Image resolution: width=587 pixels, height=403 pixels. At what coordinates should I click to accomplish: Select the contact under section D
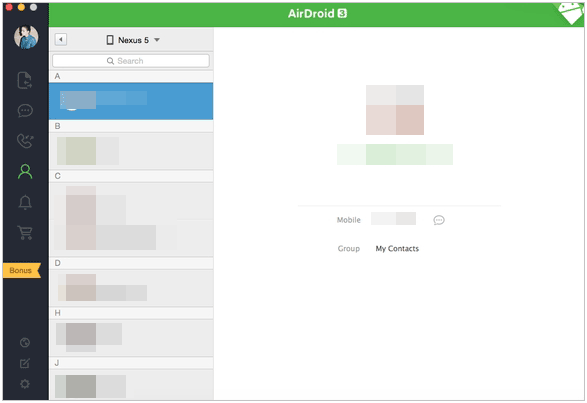click(x=131, y=288)
